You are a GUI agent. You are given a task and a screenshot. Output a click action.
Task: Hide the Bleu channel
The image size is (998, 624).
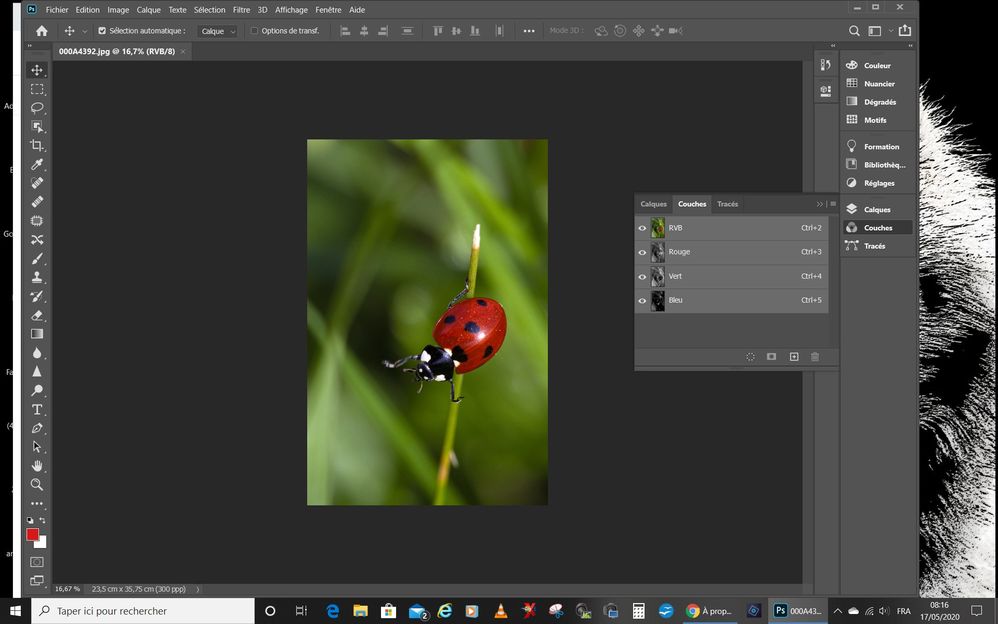[x=642, y=300]
